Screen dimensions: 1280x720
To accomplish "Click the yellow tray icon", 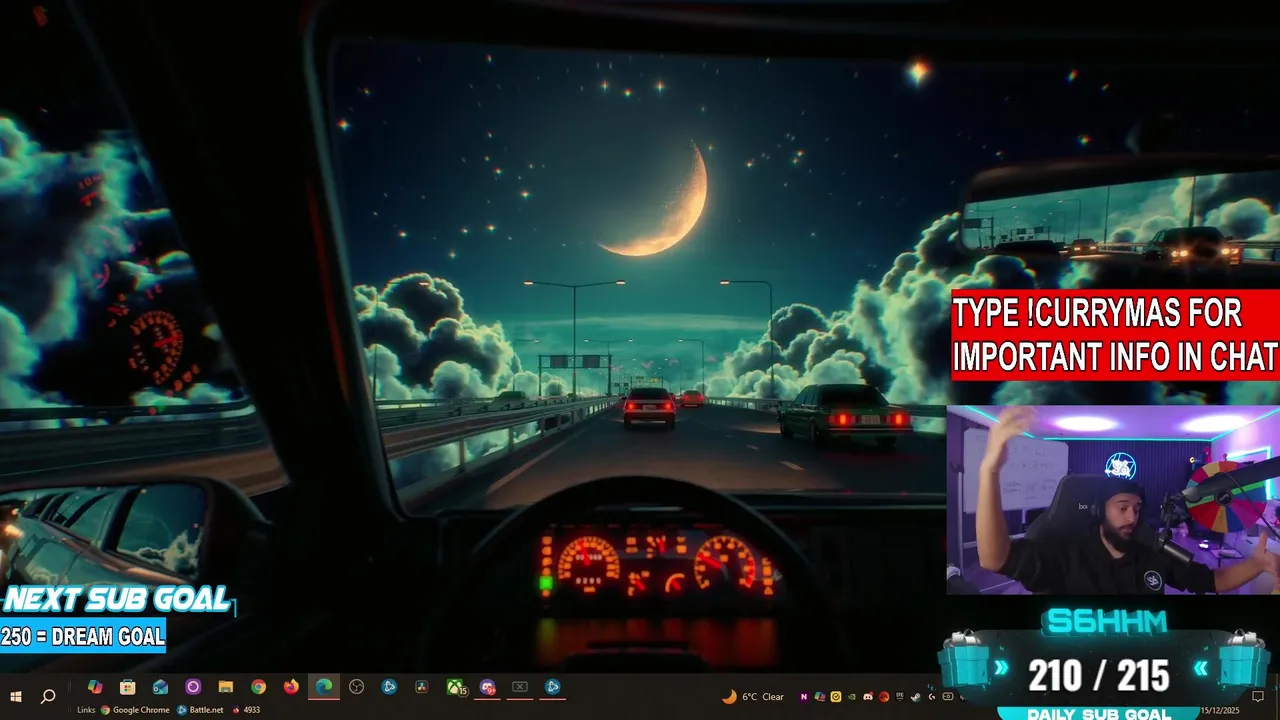I will (x=836, y=697).
